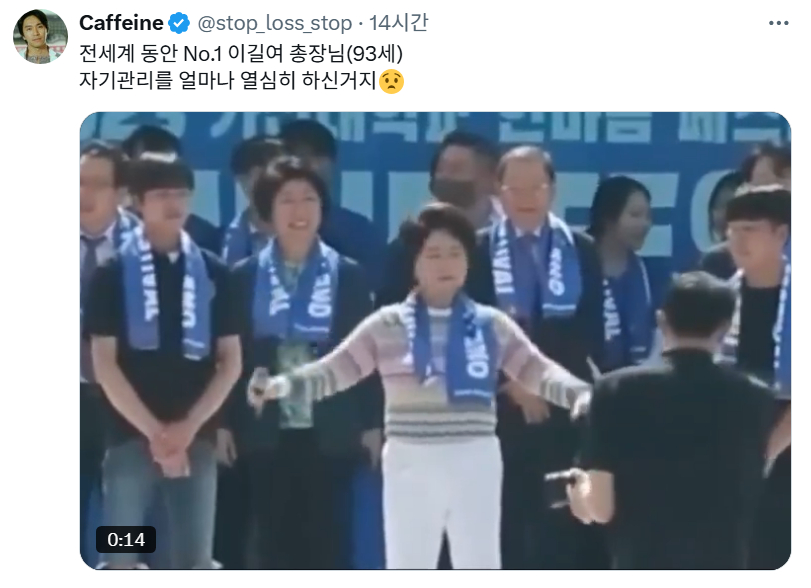Click the (93세) text in the tweet
The height and width of the screenshot is (588, 811).
[374, 53]
